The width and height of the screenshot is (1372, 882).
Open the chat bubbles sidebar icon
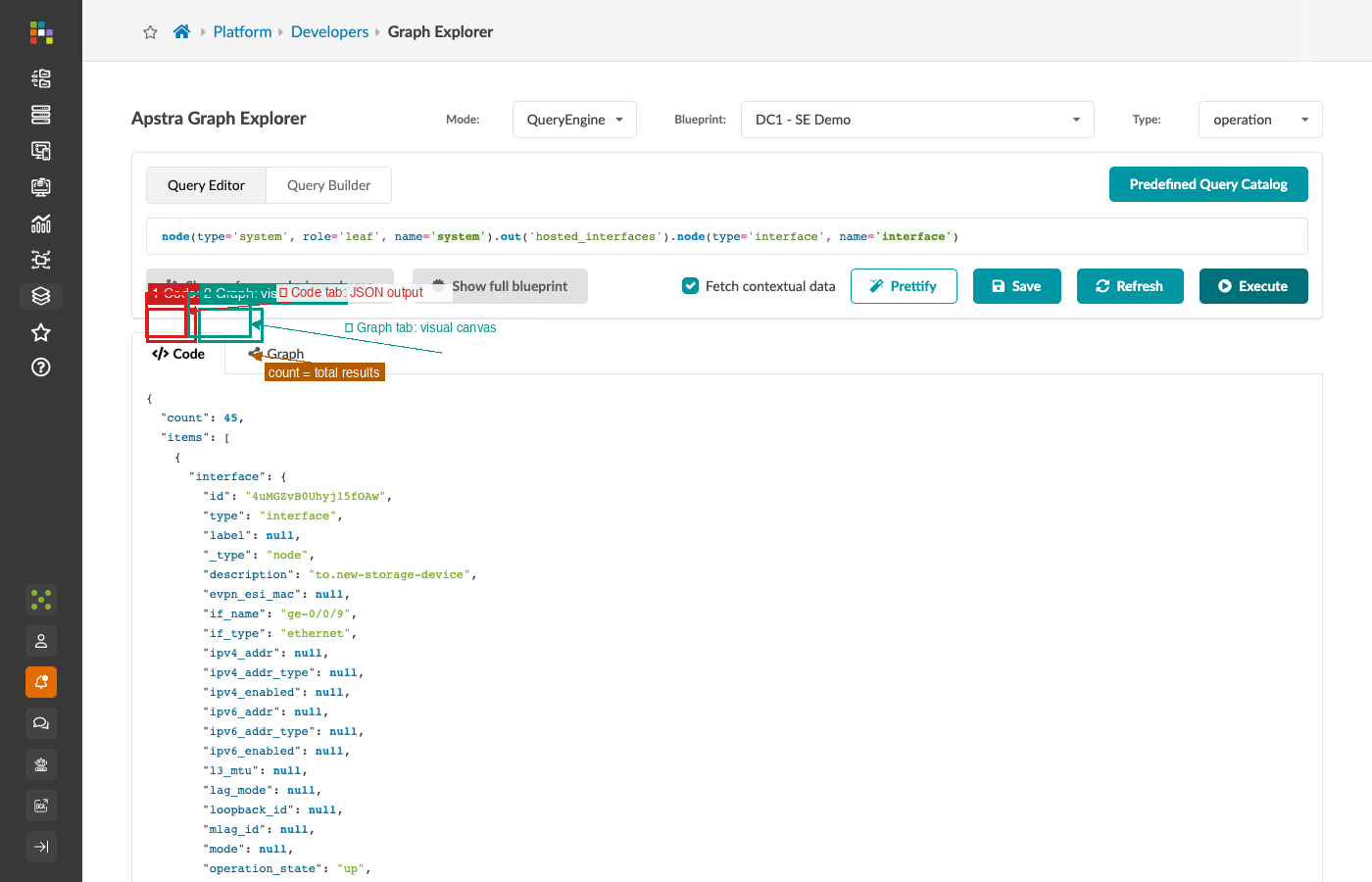41,723
